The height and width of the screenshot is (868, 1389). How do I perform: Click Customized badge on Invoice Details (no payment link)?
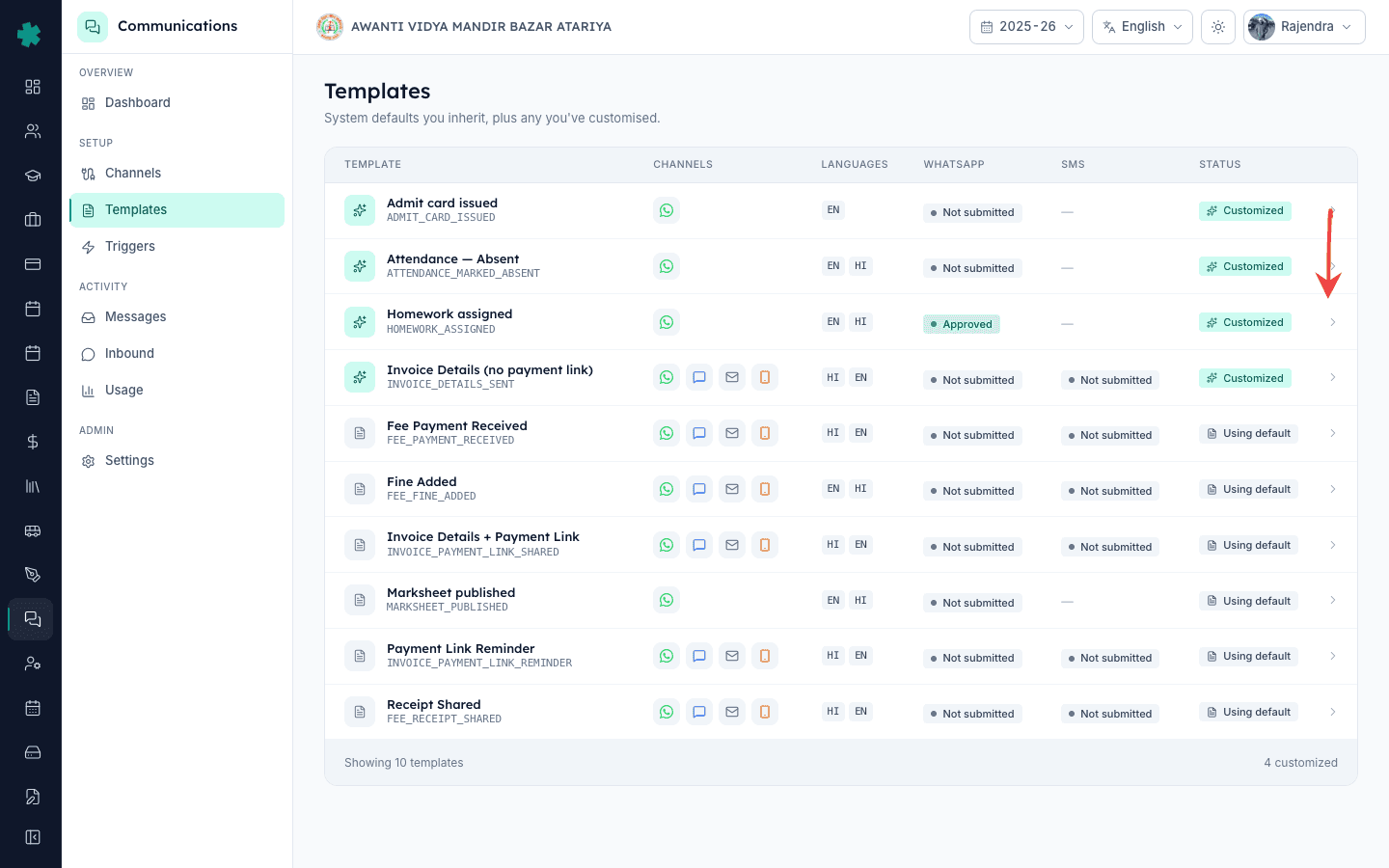[1245, 378]
